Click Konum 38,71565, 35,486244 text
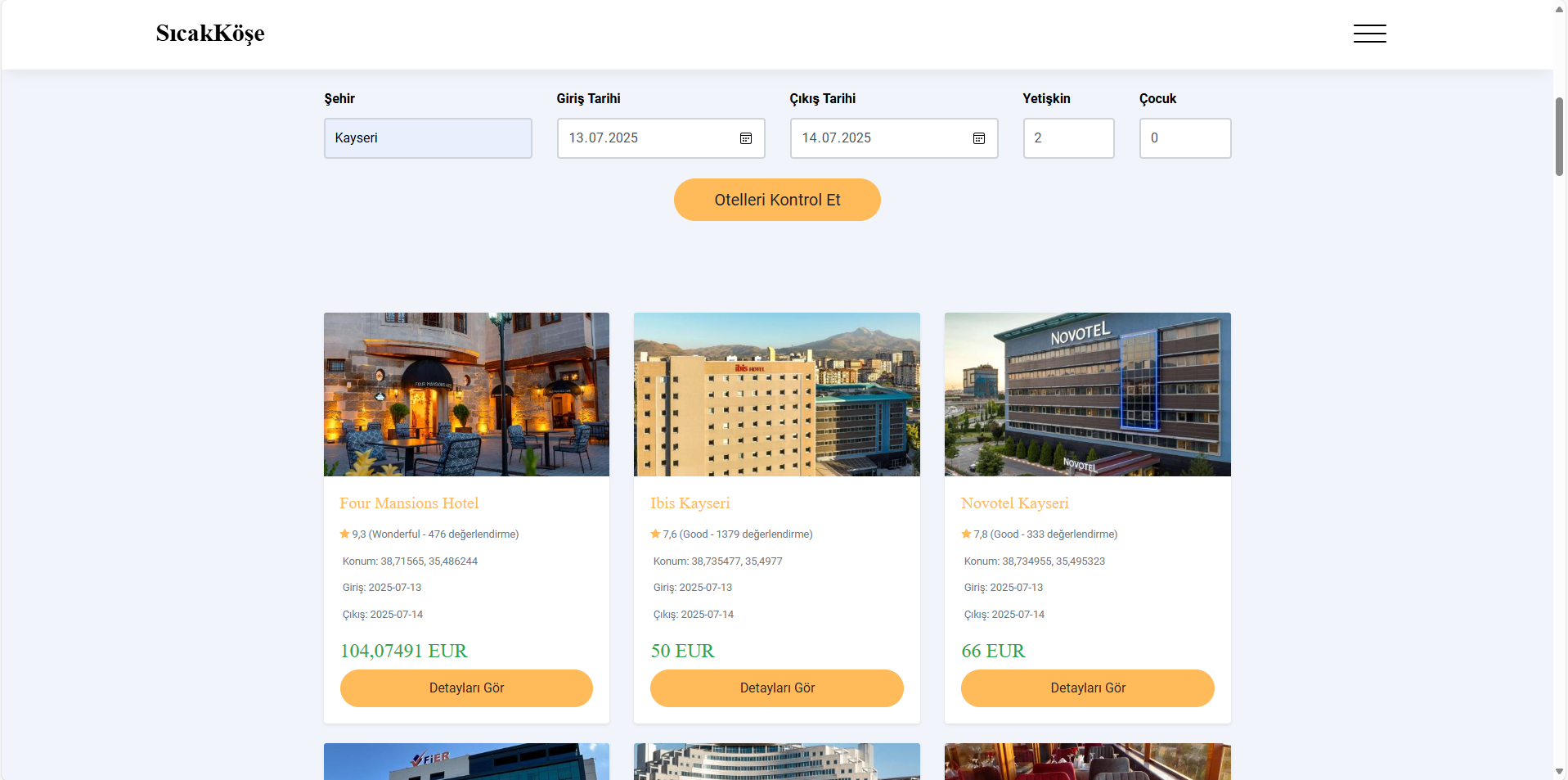Screen dimensions: 1568x780 click(x=410, y=561)
